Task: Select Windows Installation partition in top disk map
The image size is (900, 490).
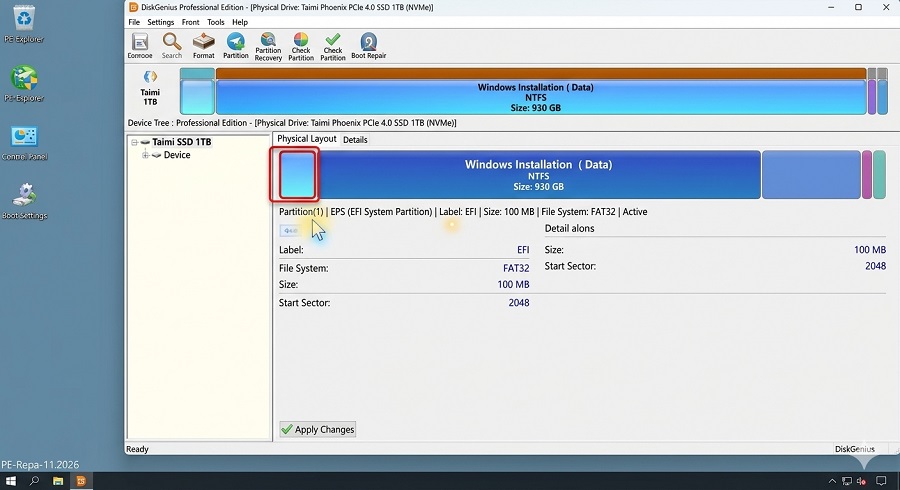Action: 541,91
